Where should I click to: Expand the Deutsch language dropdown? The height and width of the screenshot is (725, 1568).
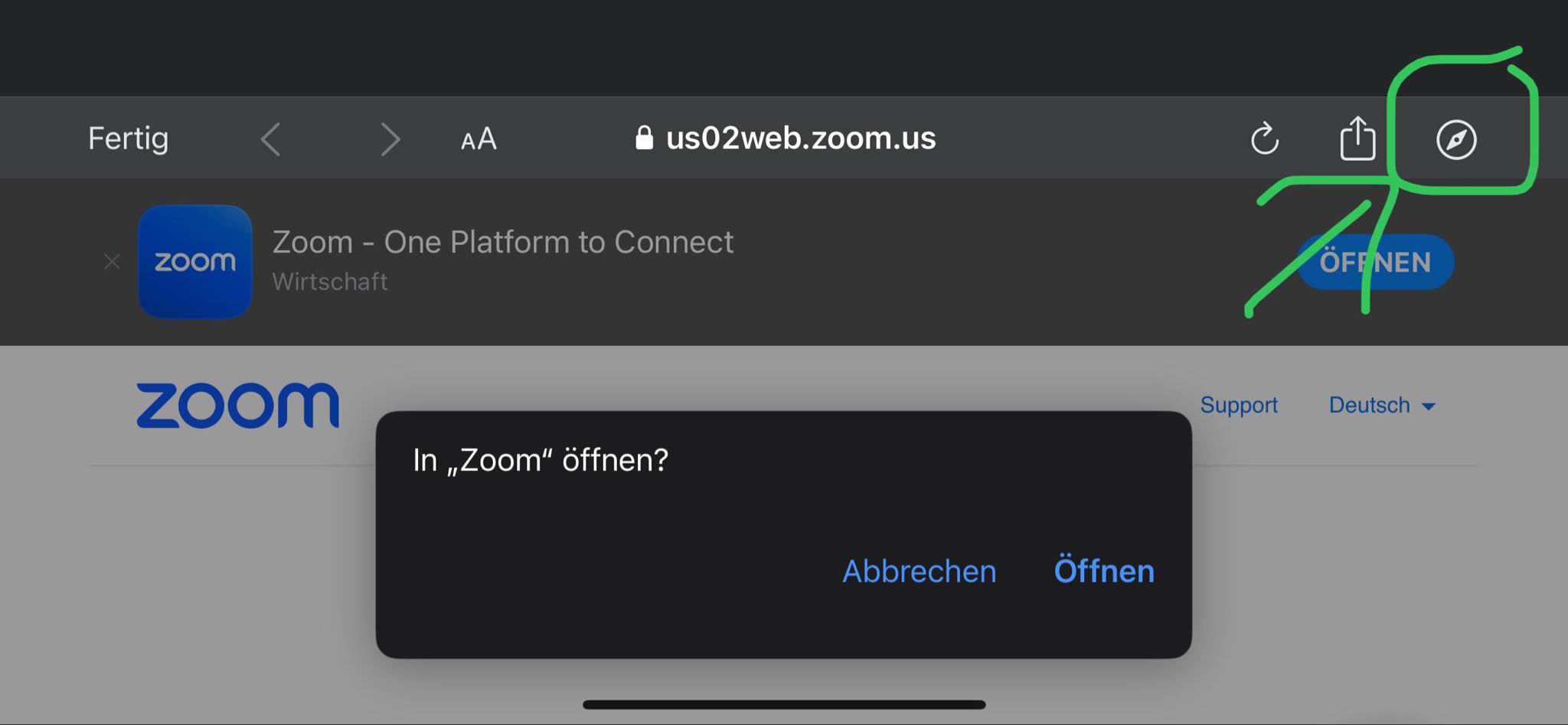pos(1370,405)
